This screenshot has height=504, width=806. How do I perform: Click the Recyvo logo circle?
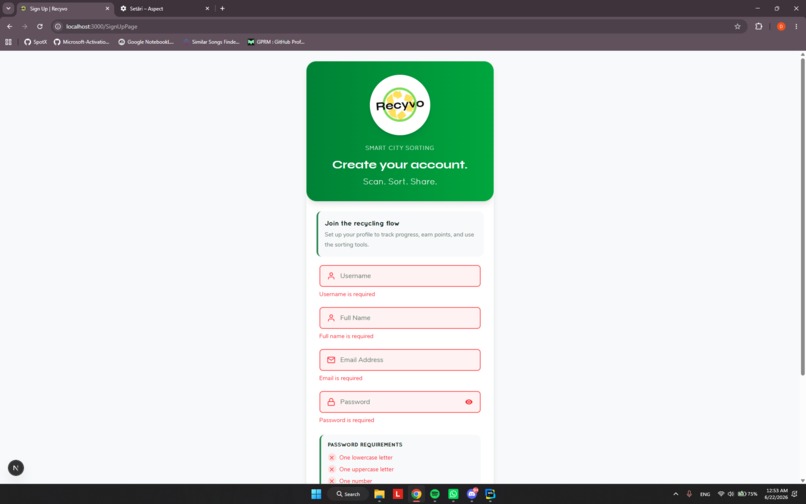pyautogui.click(x=400, y=105)
